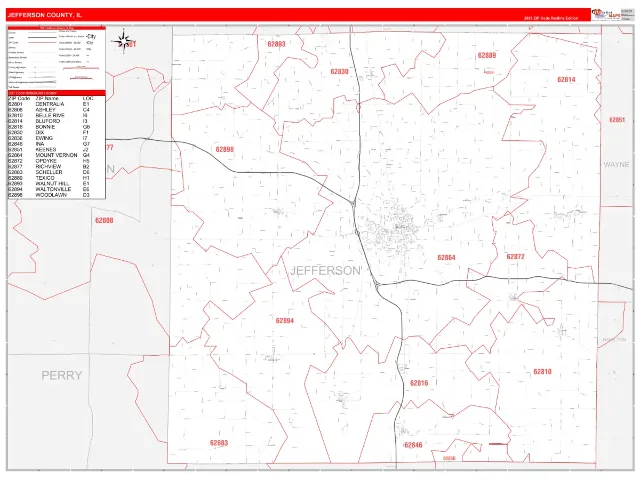Click the 'ZIP Code' legend column header

tap(19, 98)
